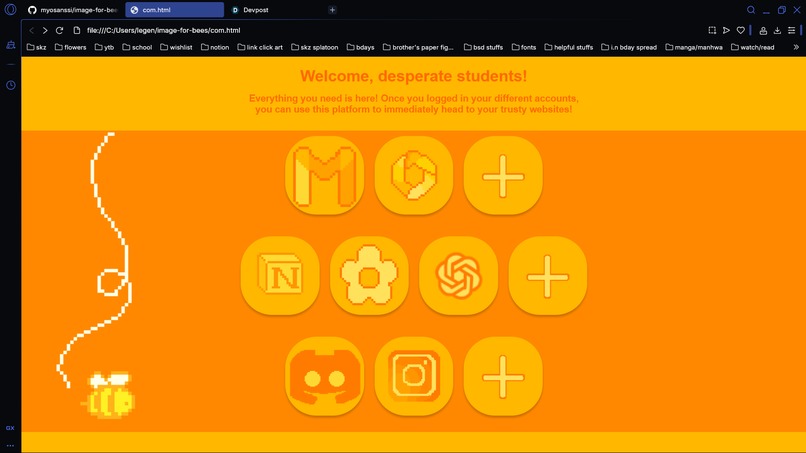The height and width of the screenshot is (453, 806).
Task: Open the GX sidebar icon
Action: [x=10, y=428]
